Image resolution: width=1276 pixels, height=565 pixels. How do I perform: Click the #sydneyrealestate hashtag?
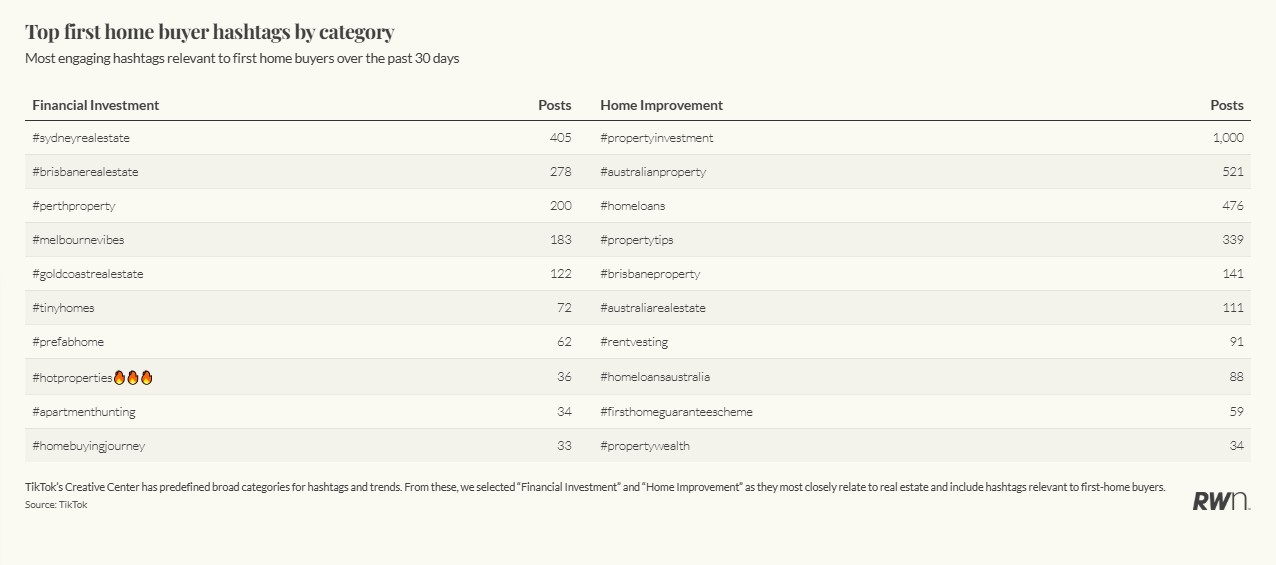click(81, 138)
